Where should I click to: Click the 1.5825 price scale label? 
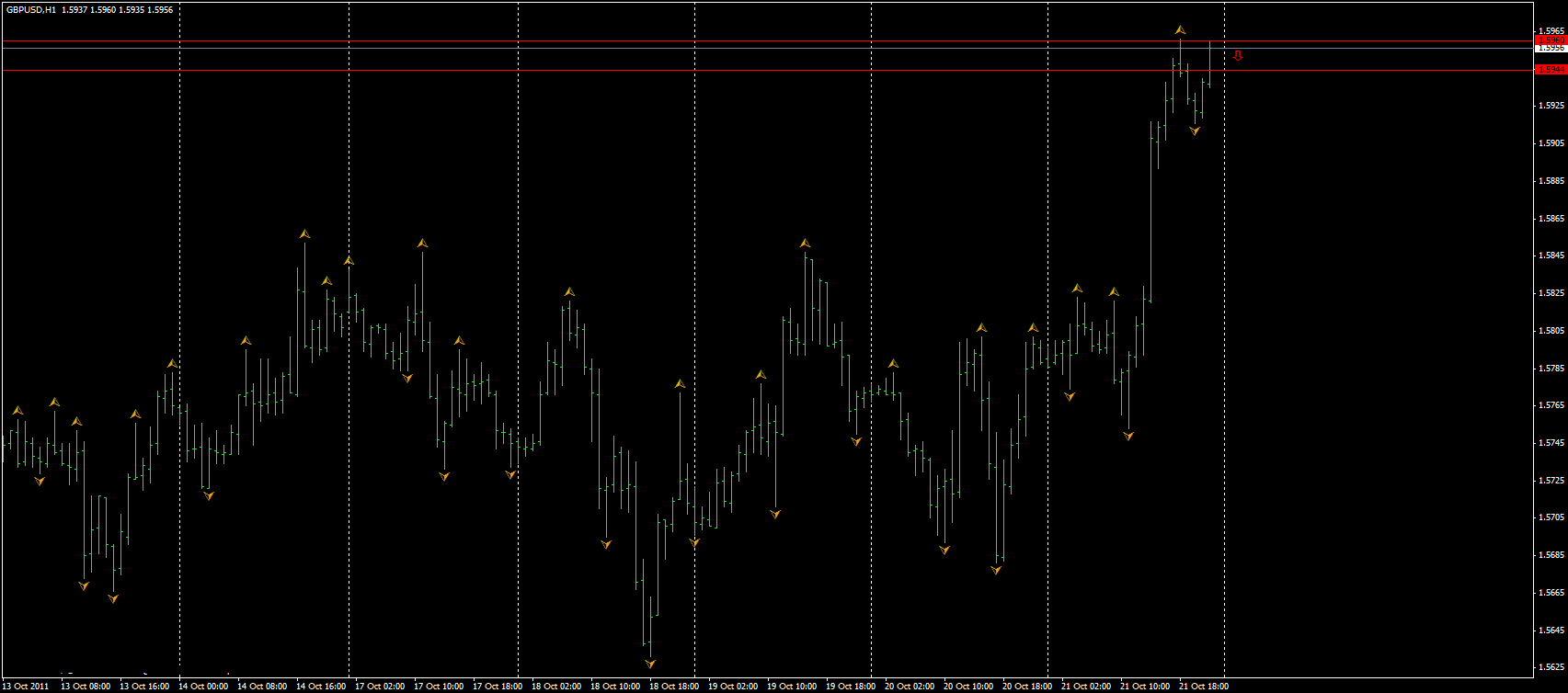point(1551,293)
